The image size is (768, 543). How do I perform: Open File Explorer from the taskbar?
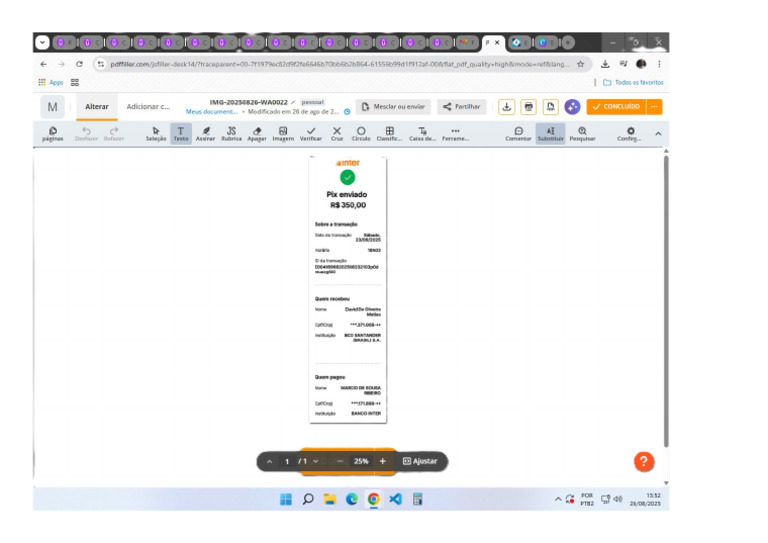pos(330,499)
